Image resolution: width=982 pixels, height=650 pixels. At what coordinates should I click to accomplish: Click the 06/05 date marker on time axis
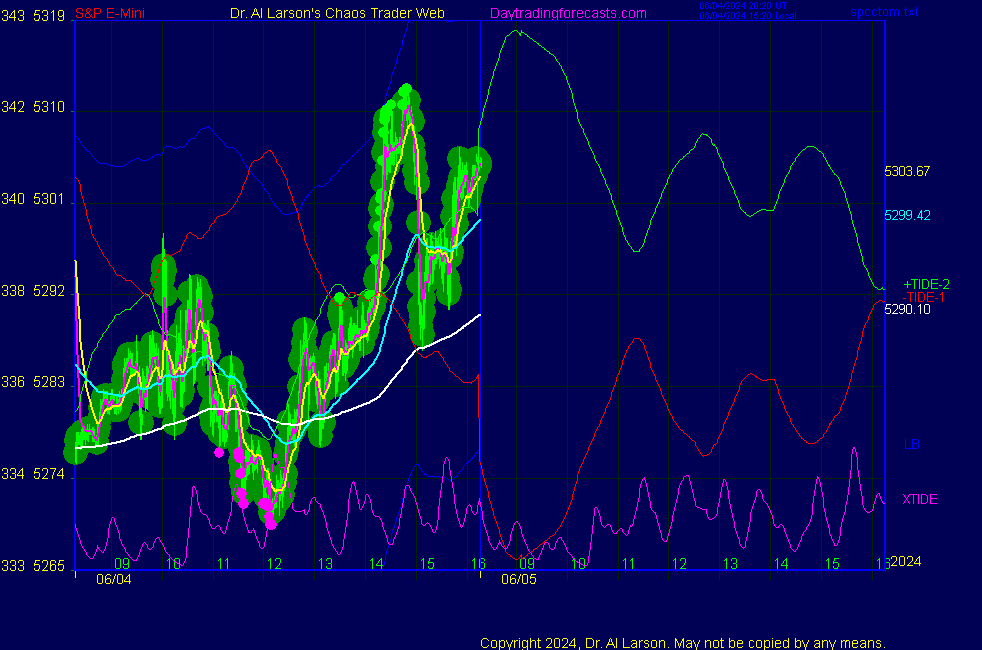tap(518, 579)
